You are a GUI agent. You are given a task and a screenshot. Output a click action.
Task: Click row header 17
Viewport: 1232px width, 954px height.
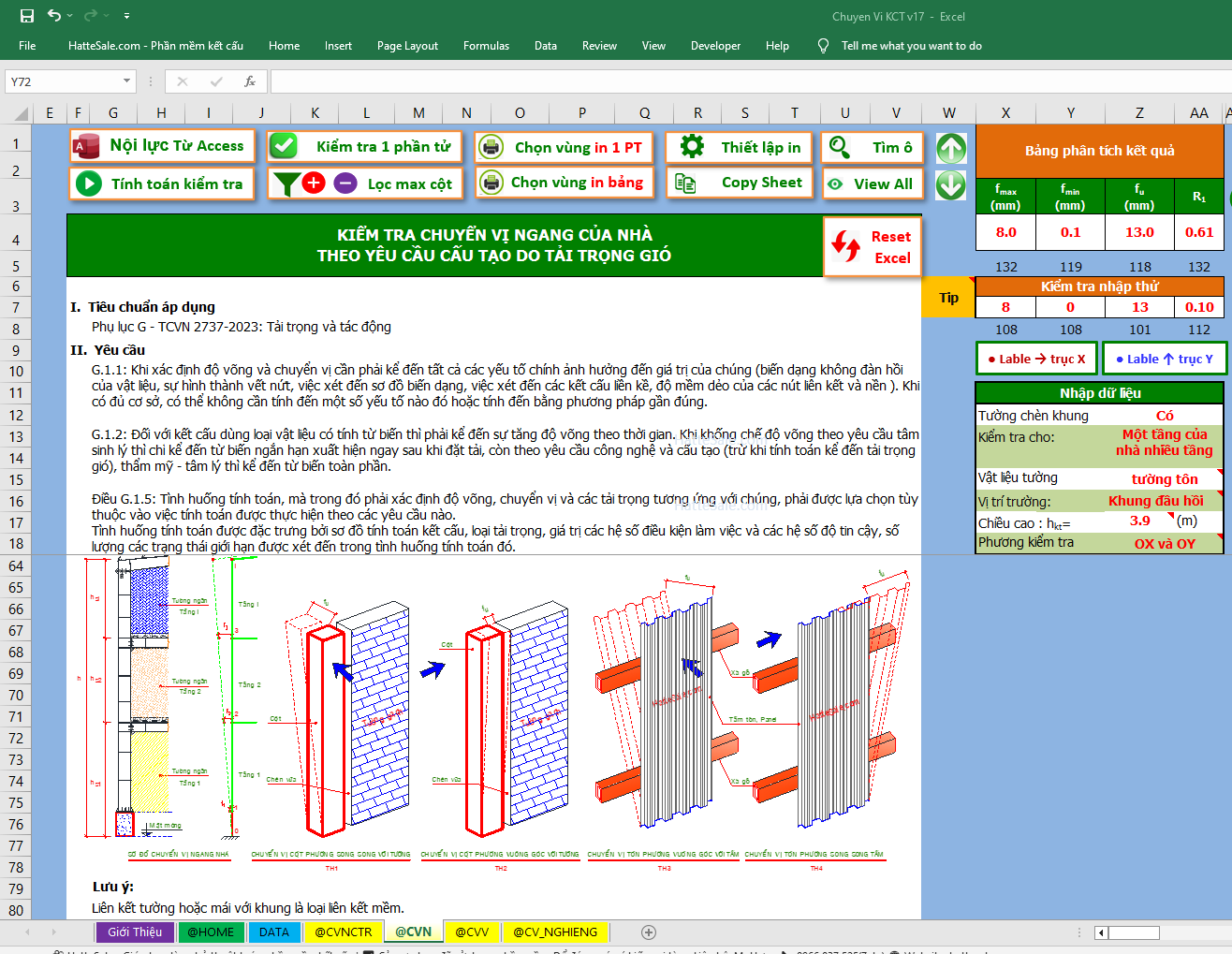pyautogui.click(x=16, y=522)
